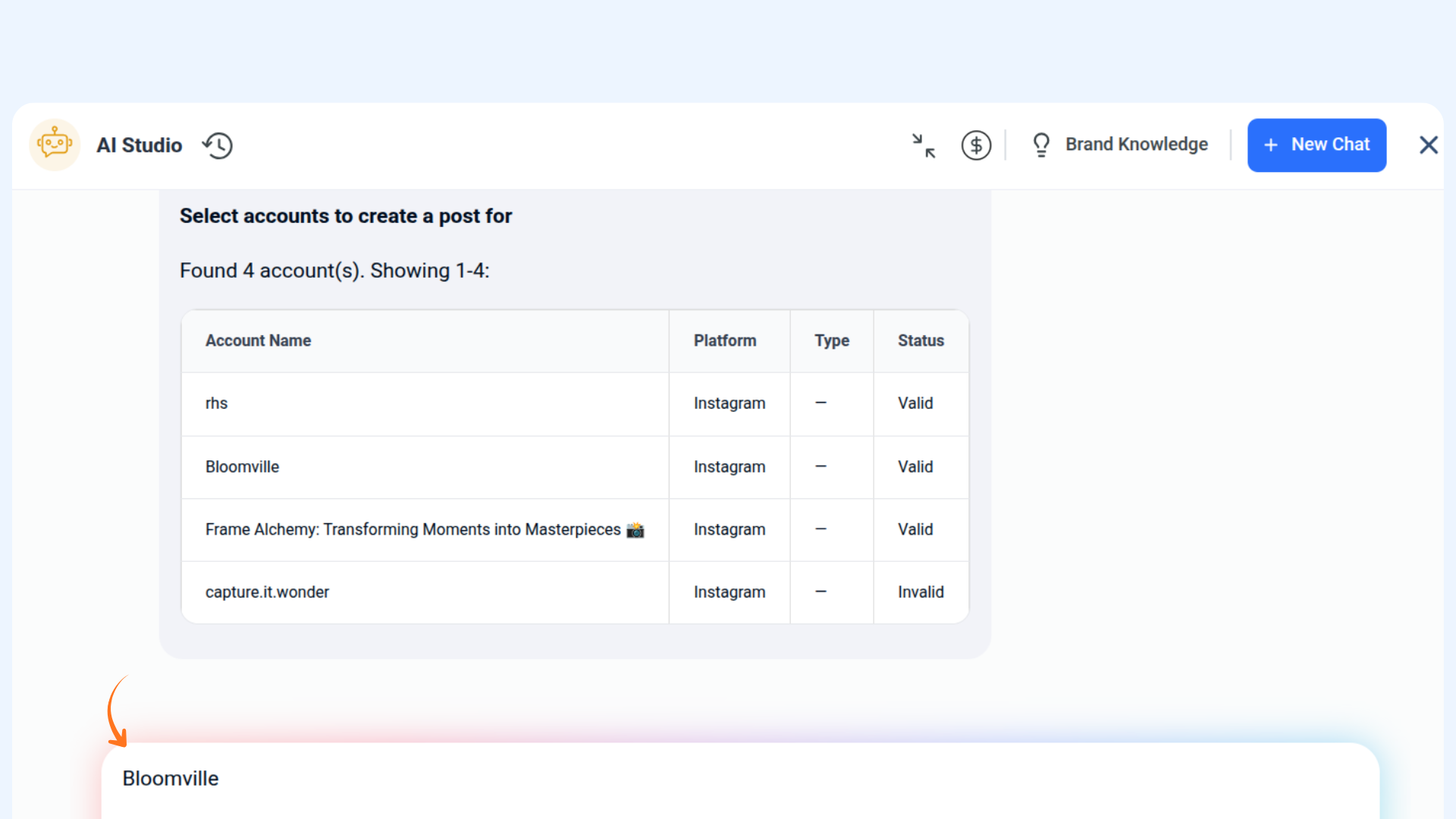Click the plus icon on New Chat
Viewport: 1456px width, 819px height.
click(x=1271, y=145)
